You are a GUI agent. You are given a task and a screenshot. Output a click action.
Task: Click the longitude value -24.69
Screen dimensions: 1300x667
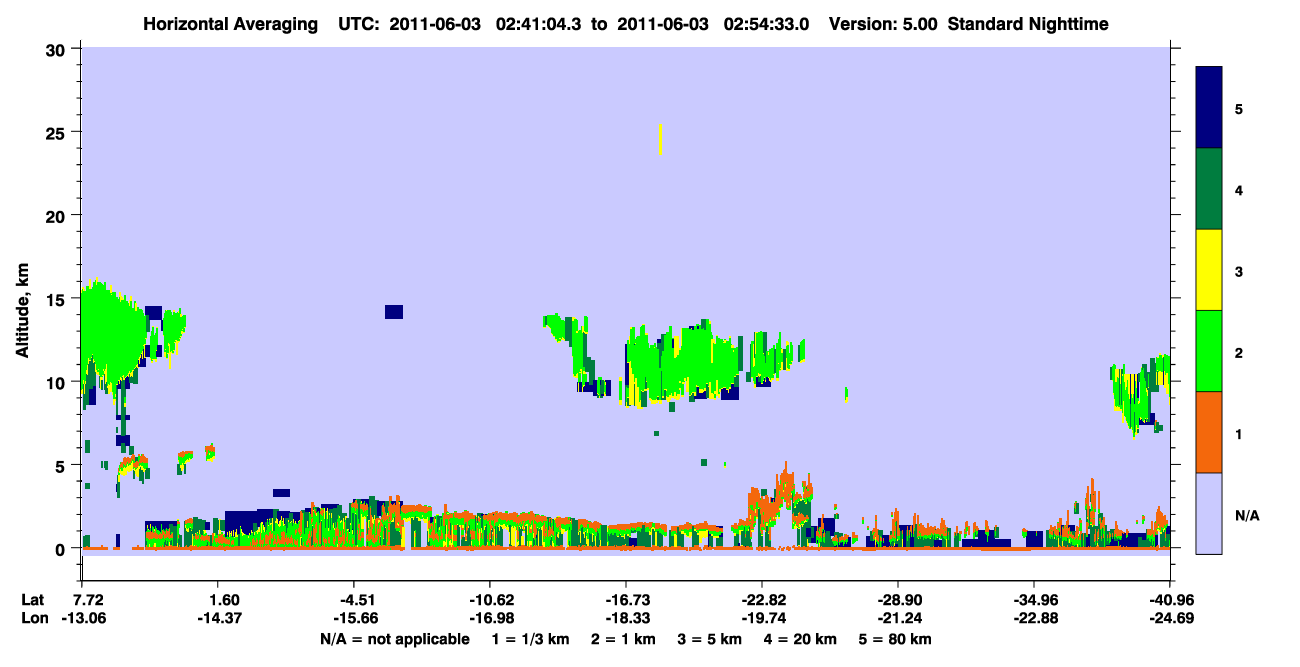(1170, 618)
